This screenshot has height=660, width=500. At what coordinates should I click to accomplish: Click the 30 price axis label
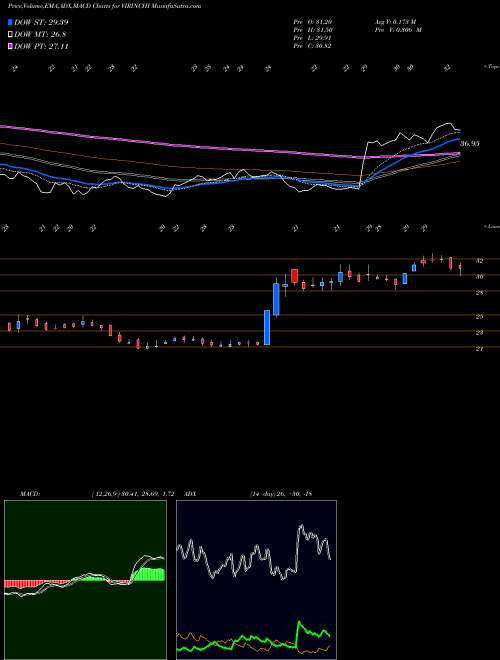(479, 277)
